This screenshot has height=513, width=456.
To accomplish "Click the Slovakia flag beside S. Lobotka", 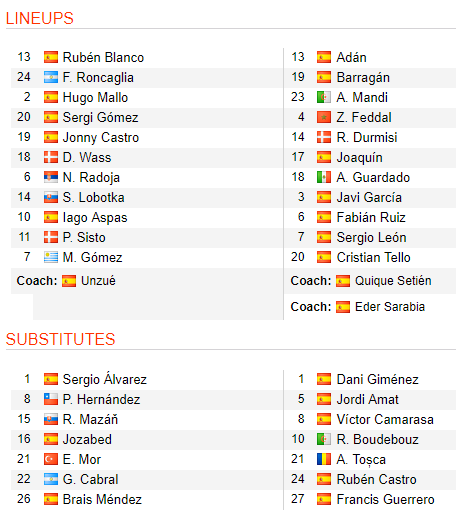I will pyautogui.click(x=51, y=197).
